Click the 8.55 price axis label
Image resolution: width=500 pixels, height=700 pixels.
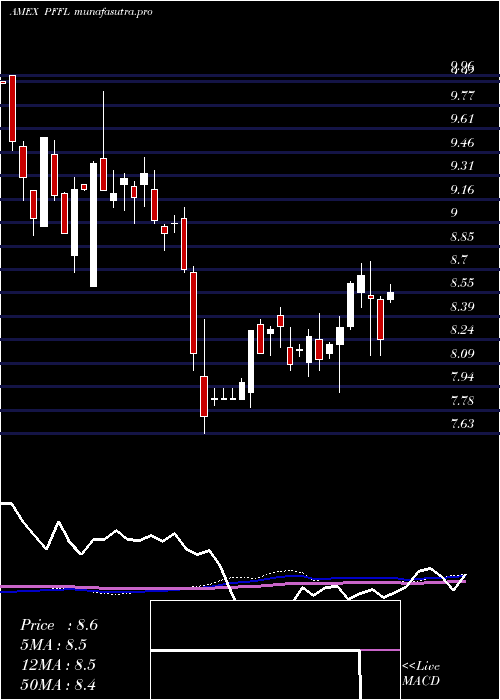[x=462, y=283]
